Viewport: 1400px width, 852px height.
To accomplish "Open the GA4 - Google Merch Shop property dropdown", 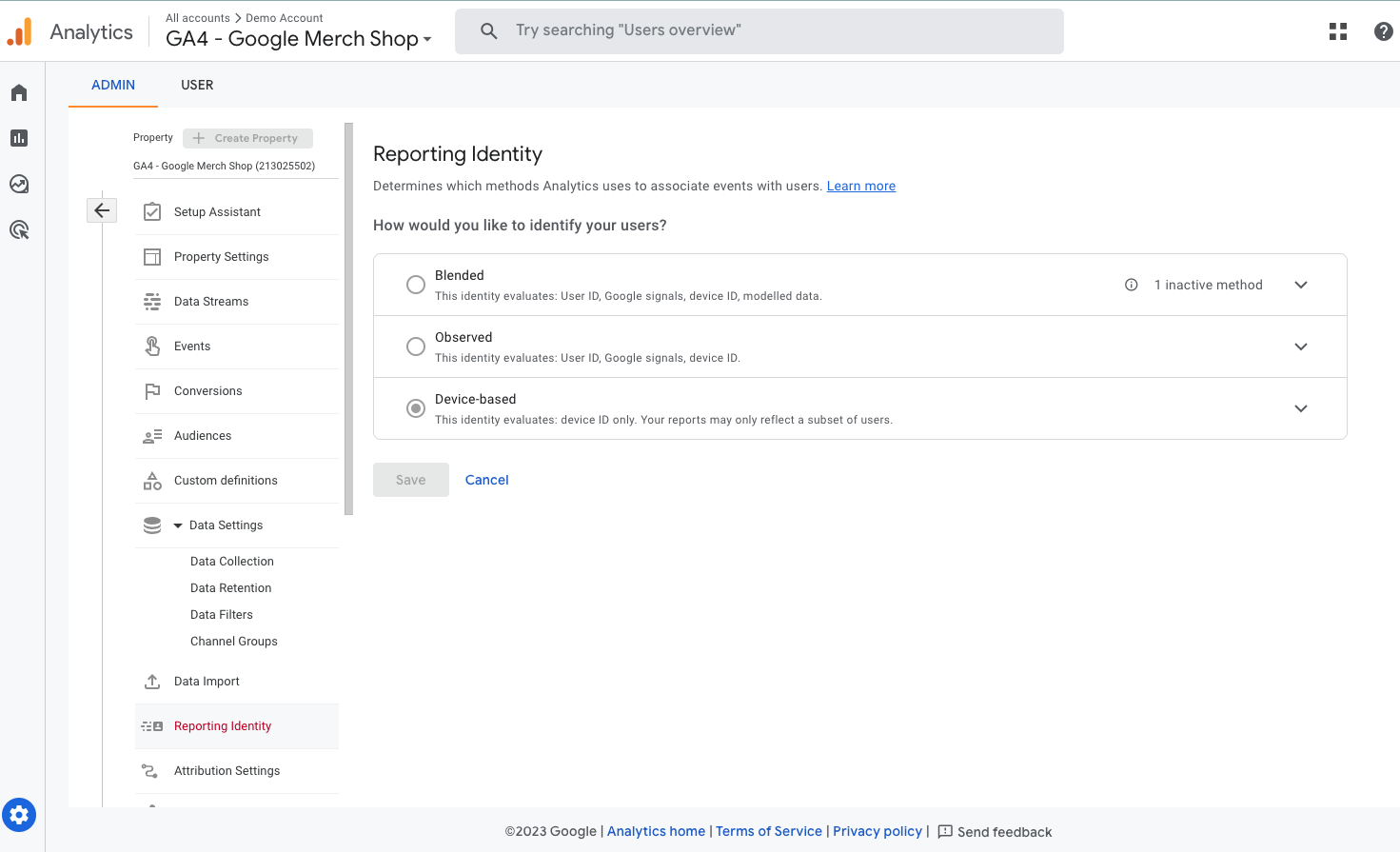I will tap(299, 39).
